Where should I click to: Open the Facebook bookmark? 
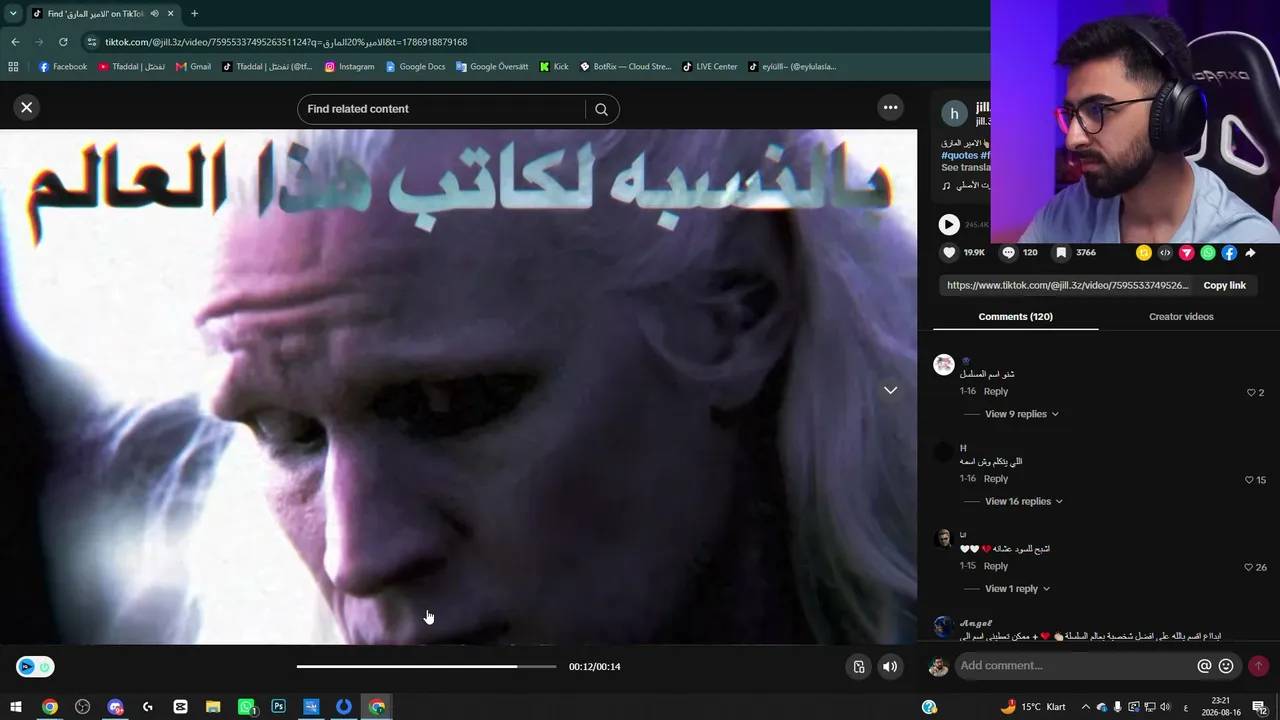tap(63, 67)
